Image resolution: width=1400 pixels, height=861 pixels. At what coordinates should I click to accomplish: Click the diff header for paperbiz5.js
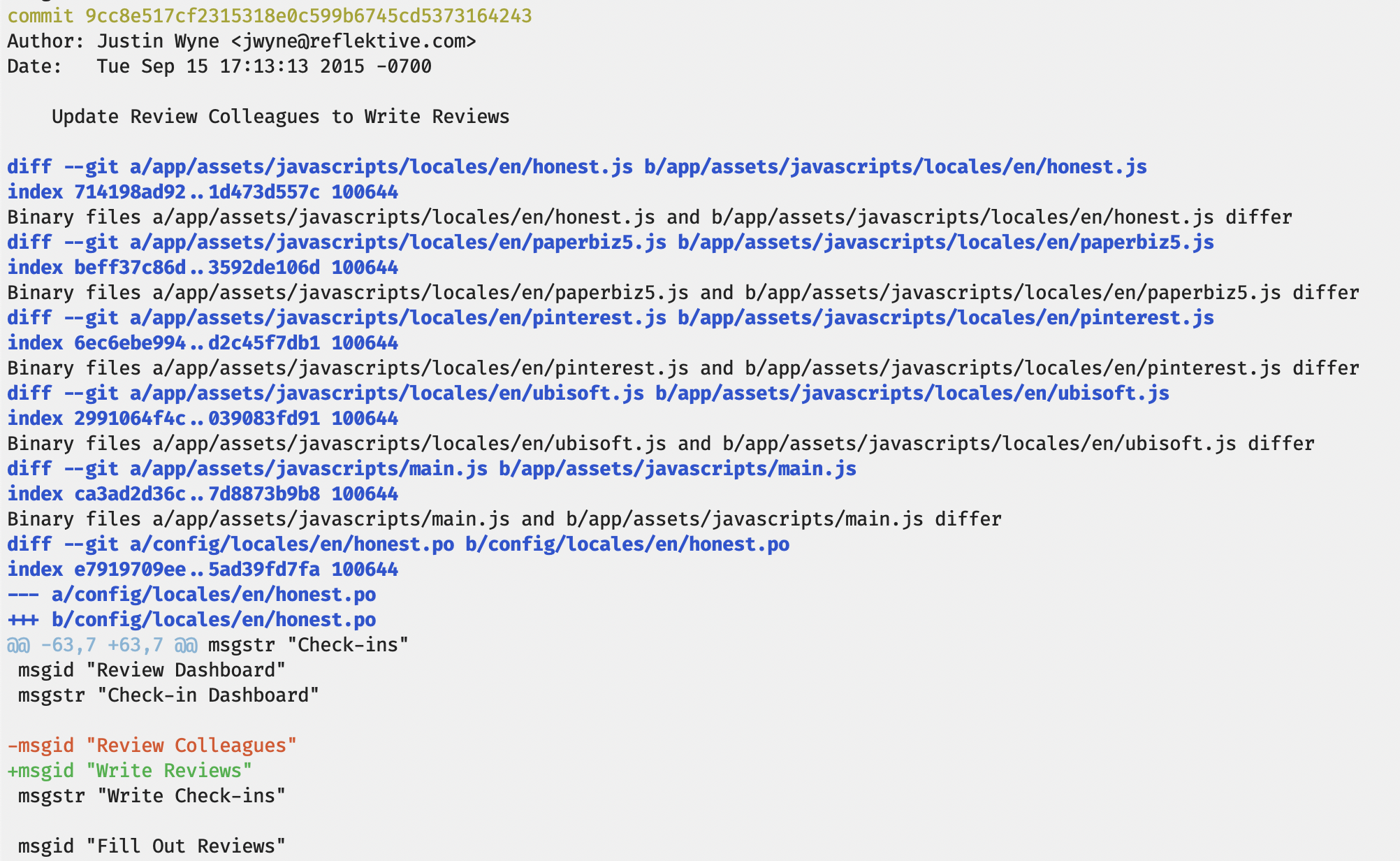coord(610,243)
